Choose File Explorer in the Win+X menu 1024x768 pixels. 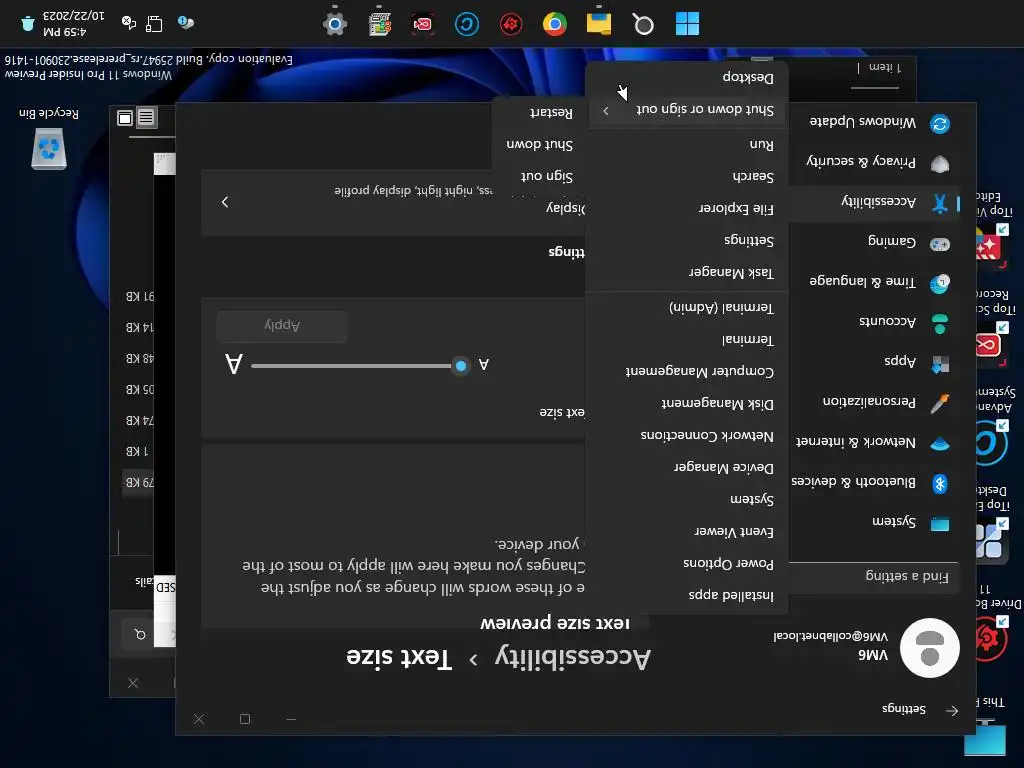click(x=687, y=208)
